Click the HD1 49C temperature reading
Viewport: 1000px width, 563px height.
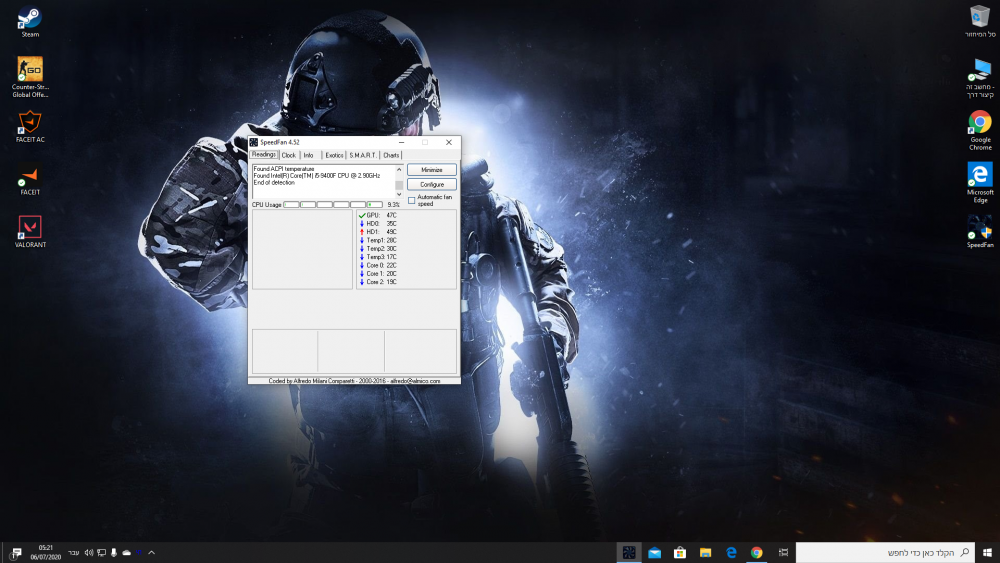[381, 232]
